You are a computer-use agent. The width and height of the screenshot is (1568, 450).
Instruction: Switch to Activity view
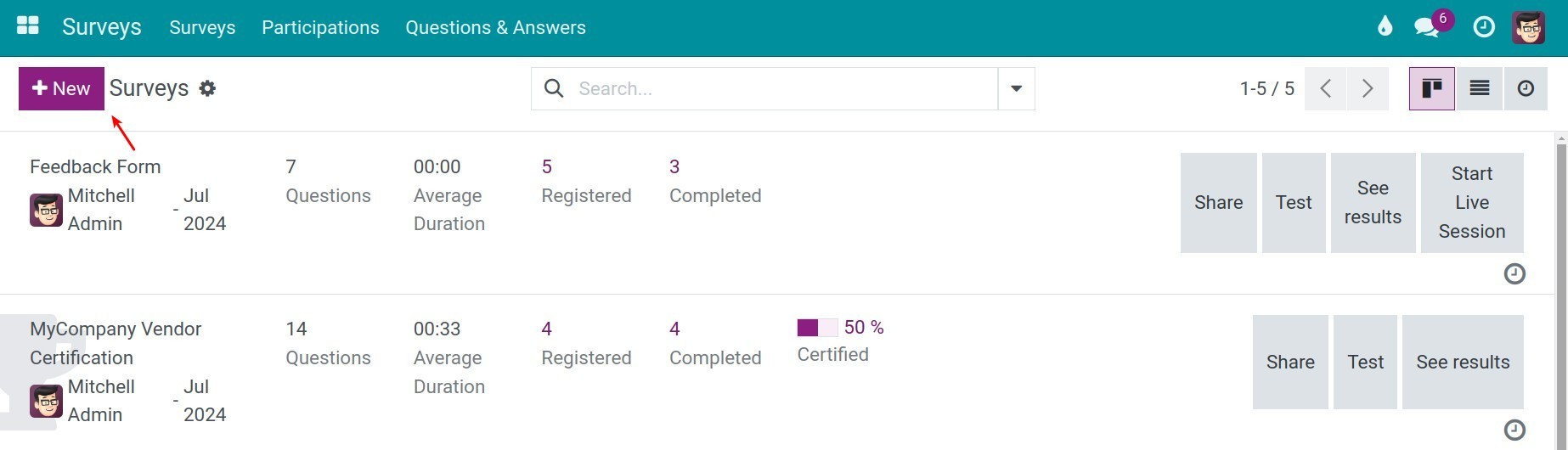1526,88
